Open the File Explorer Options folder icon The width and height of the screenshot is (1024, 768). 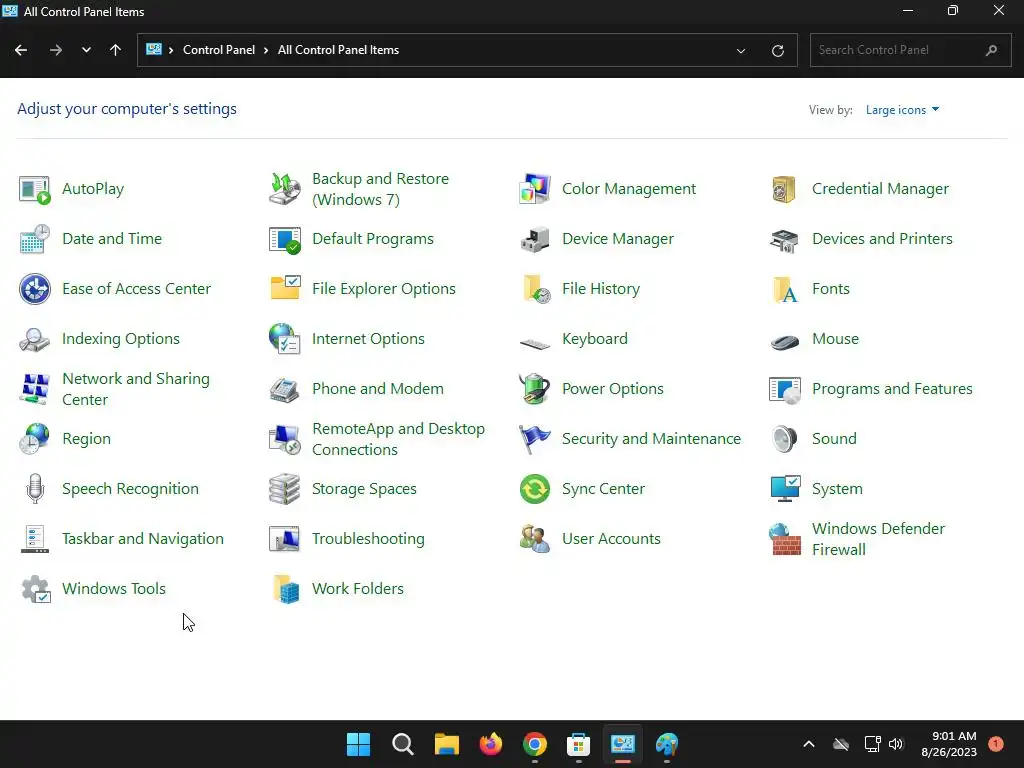click(x=285, y=289)
